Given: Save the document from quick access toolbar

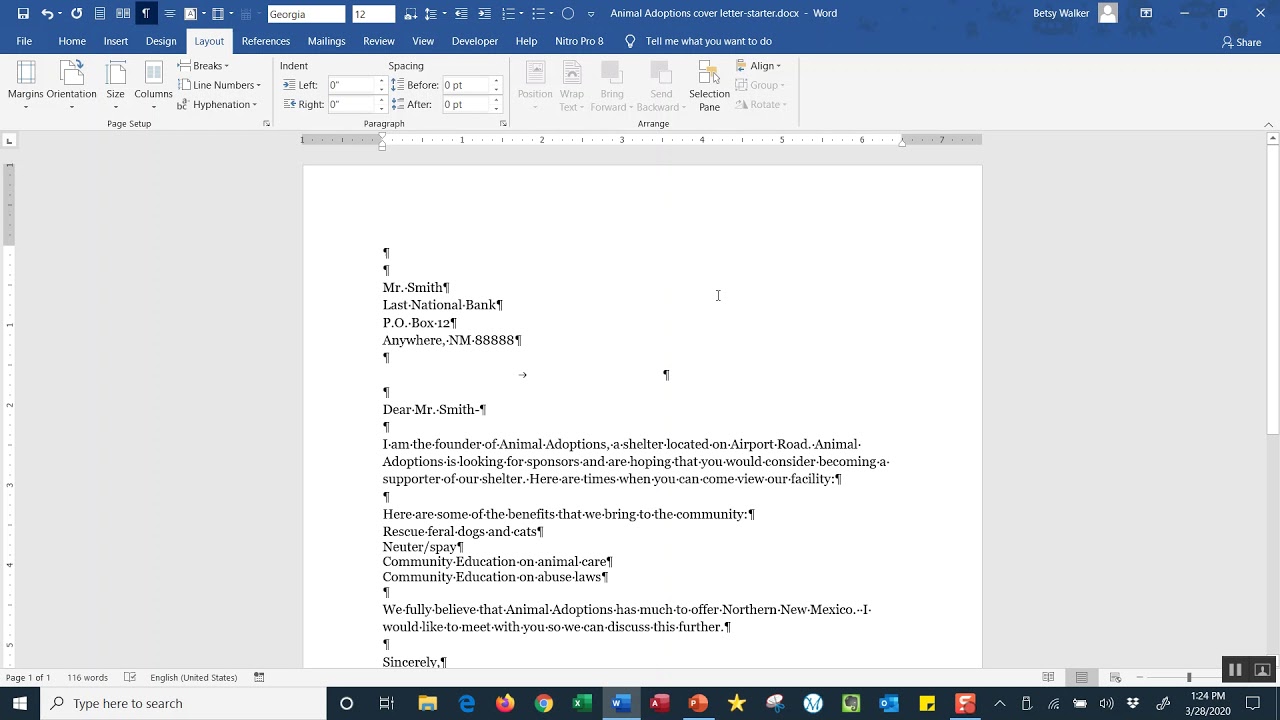Looking at the screenshot, I should pyautogui.click(x=23, y=13).
